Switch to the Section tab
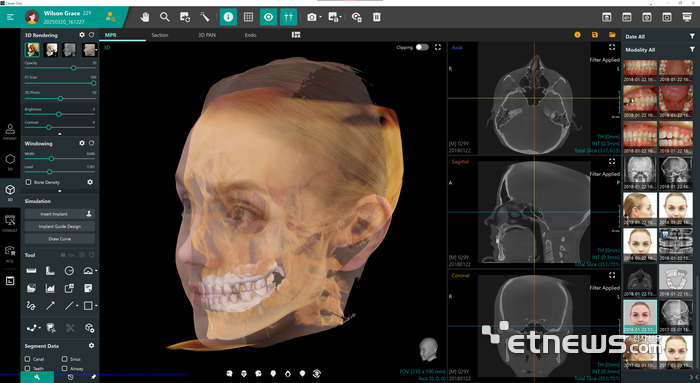 pos(160,35)
